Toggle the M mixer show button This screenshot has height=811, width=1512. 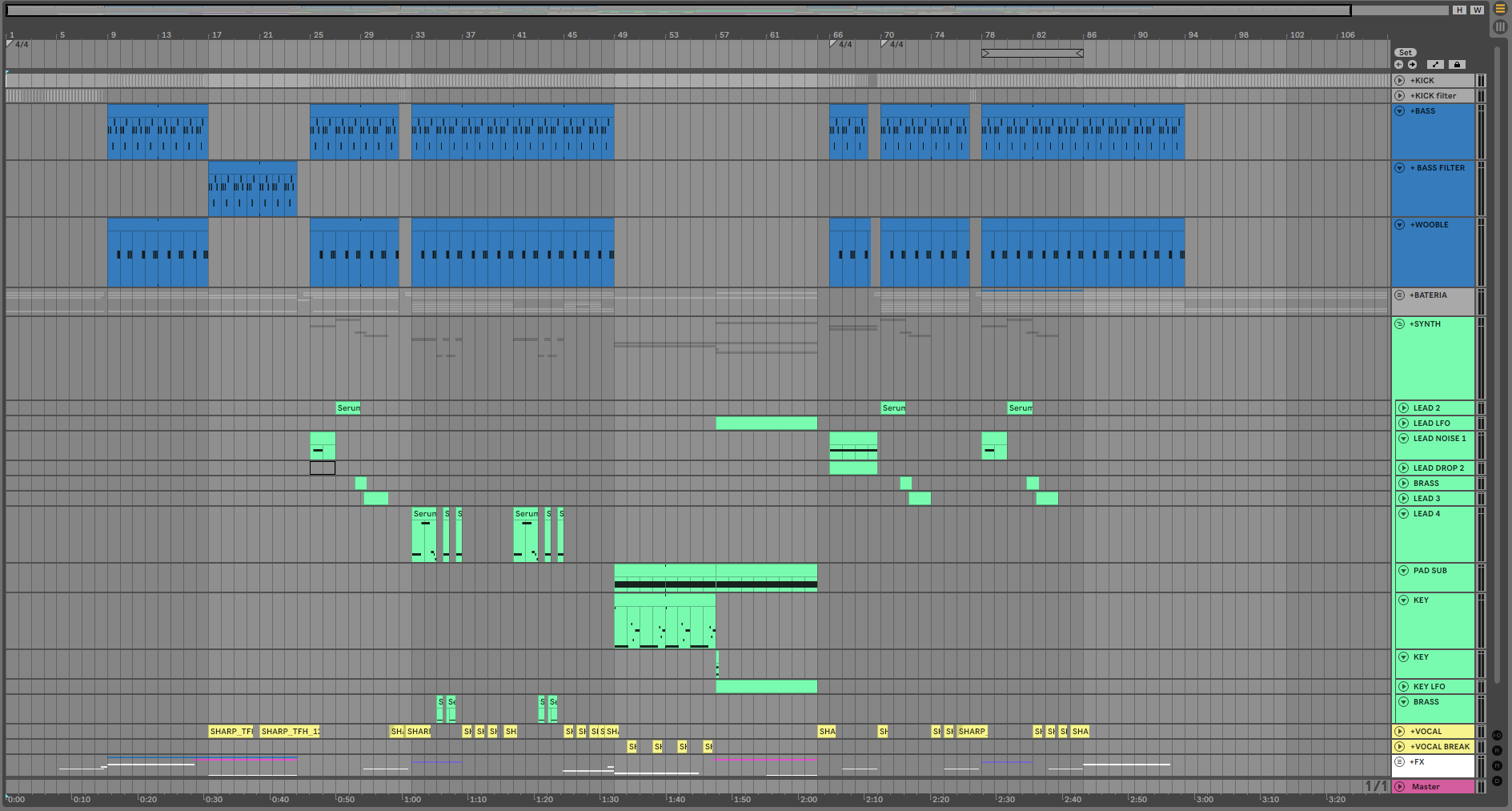pos(1497,765)
